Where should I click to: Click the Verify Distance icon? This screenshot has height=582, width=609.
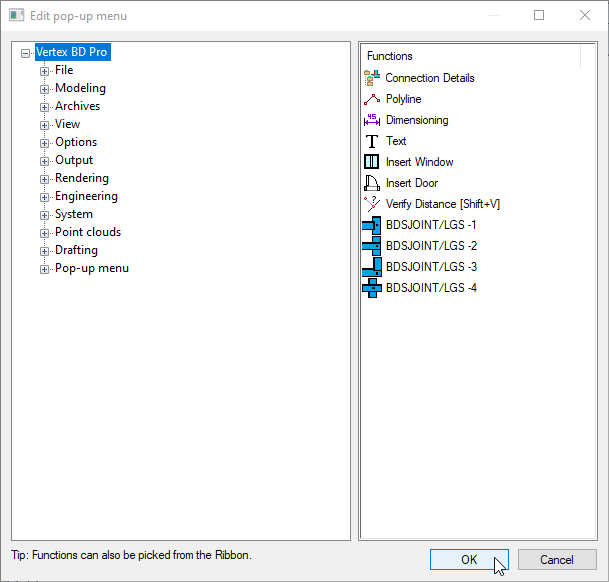pos(372,204)
